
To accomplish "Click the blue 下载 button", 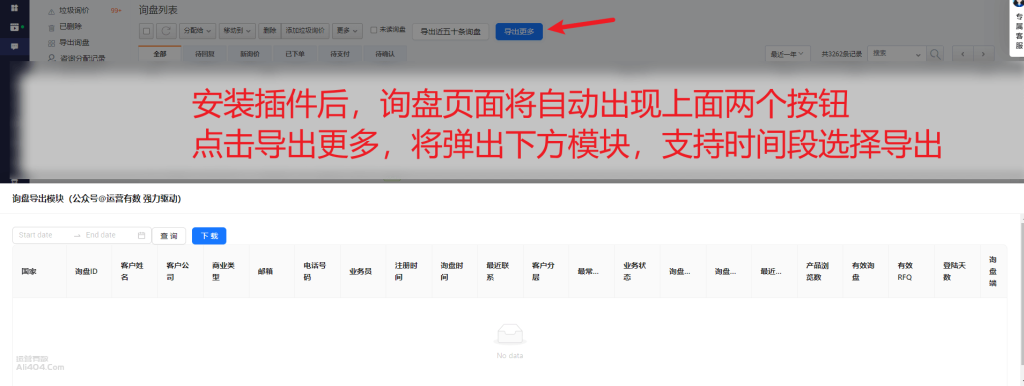I will 209,236.
